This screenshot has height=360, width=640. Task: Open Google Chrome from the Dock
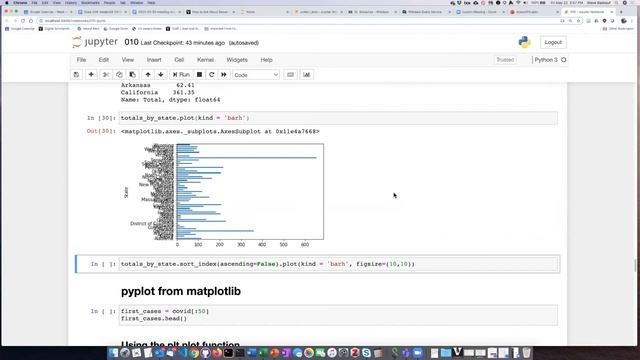tap(194, 353)
